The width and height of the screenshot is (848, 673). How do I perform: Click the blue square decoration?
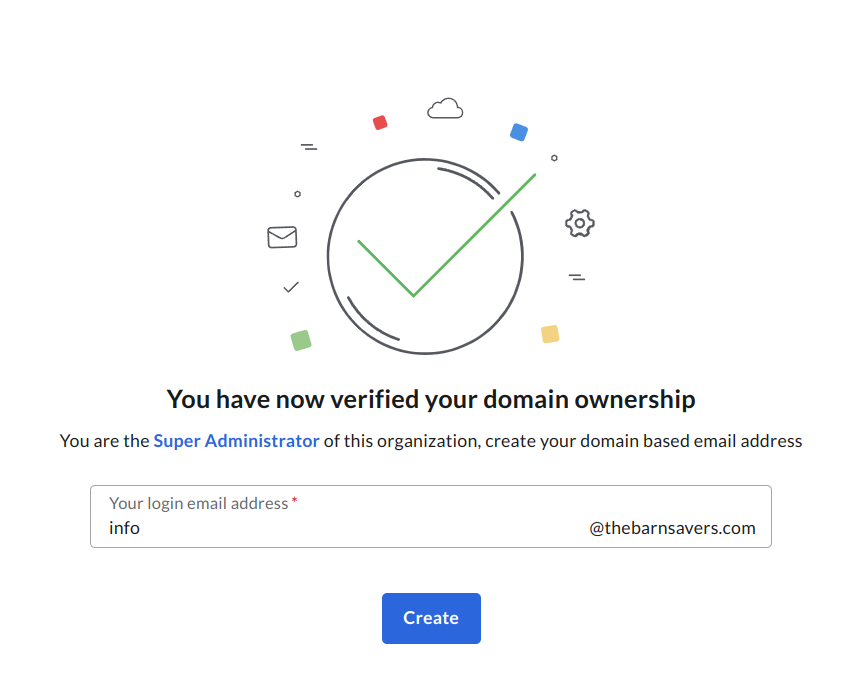coord(519,132)
